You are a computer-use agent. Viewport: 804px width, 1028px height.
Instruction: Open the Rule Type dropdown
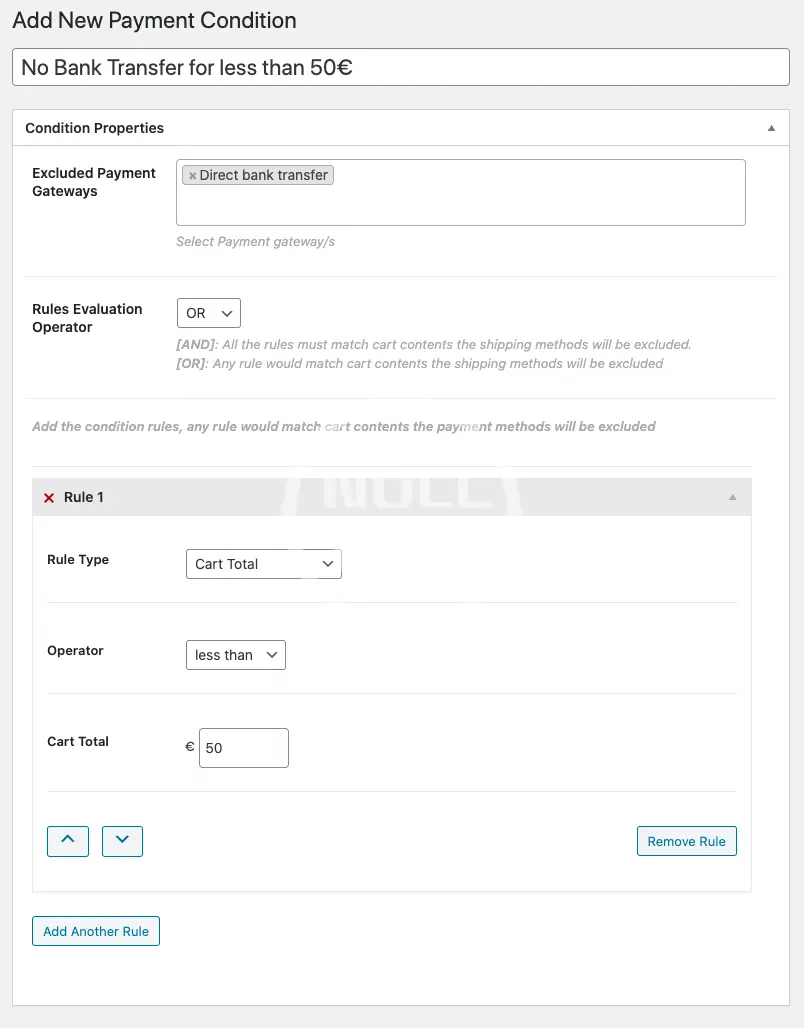pos(264,564)
